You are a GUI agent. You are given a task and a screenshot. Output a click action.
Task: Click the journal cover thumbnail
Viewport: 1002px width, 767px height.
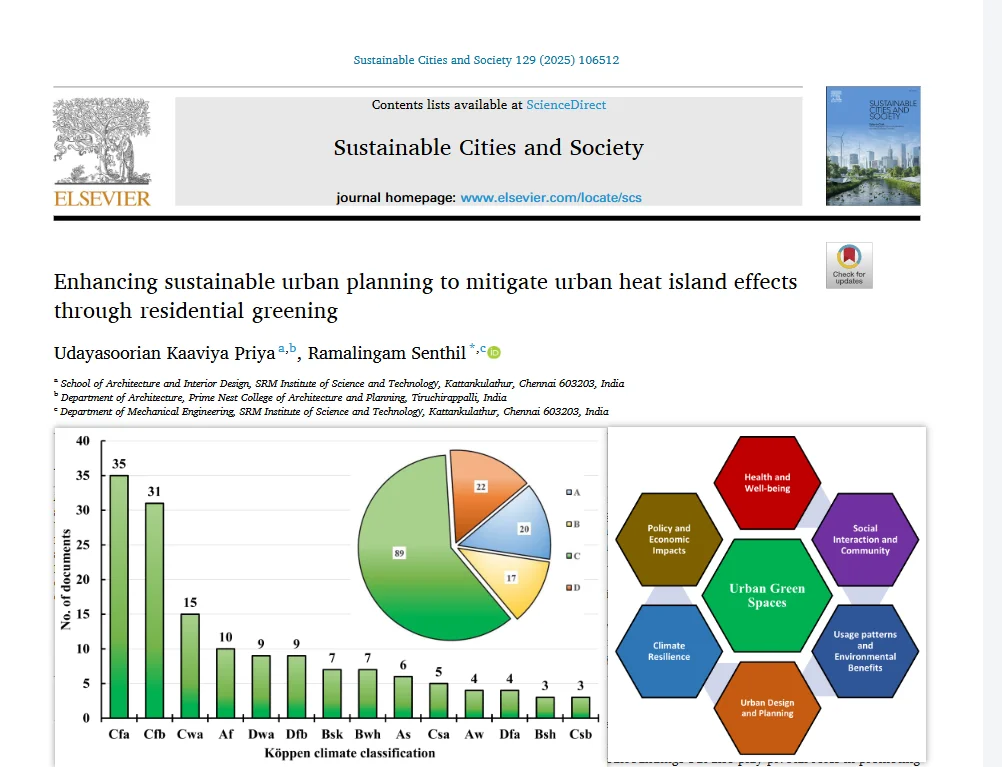point(873,146)
